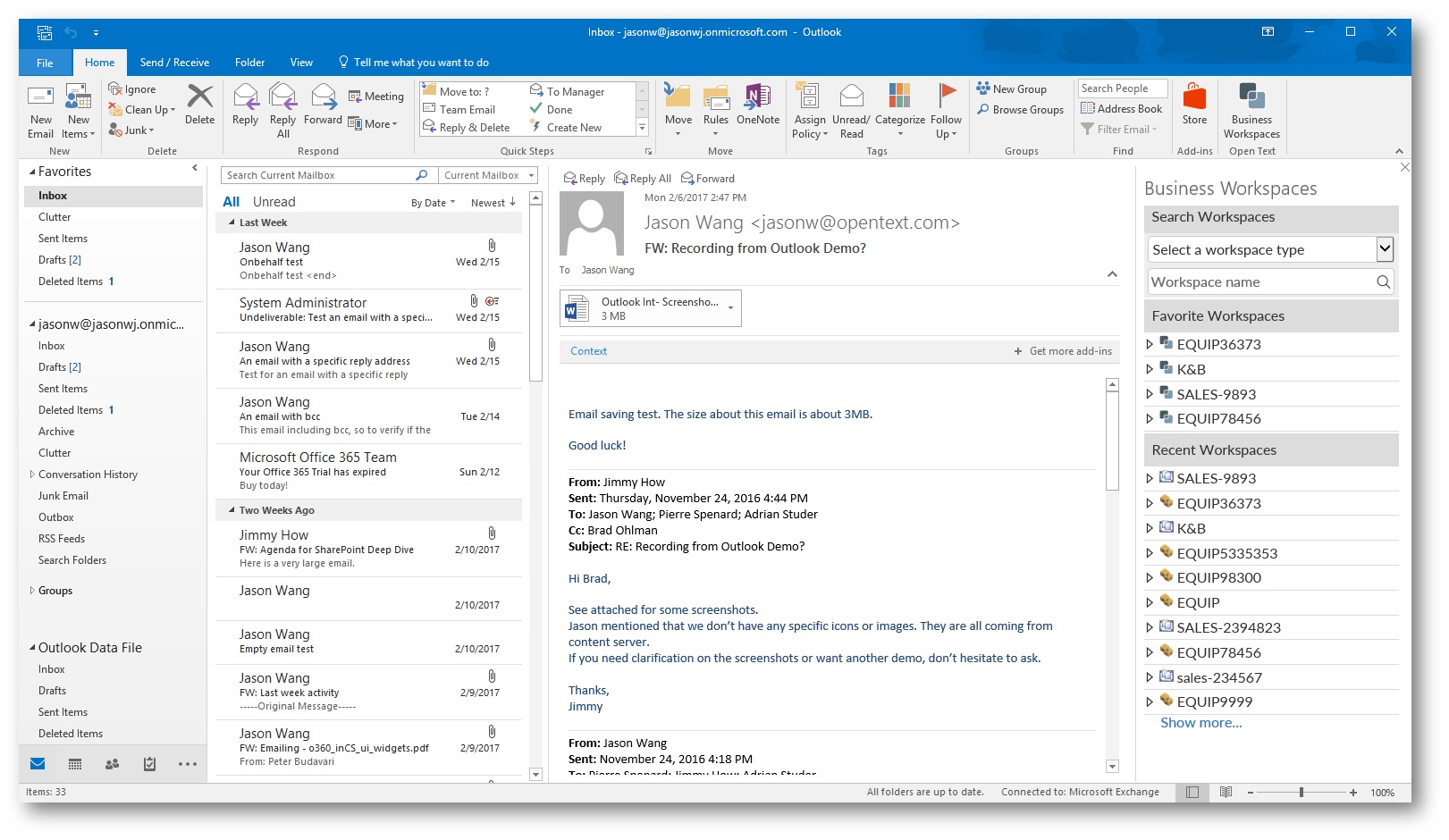Select the Clutter folder in Favorites
Viewport: 1449px width, 840px height.
(x=55, y=217)
